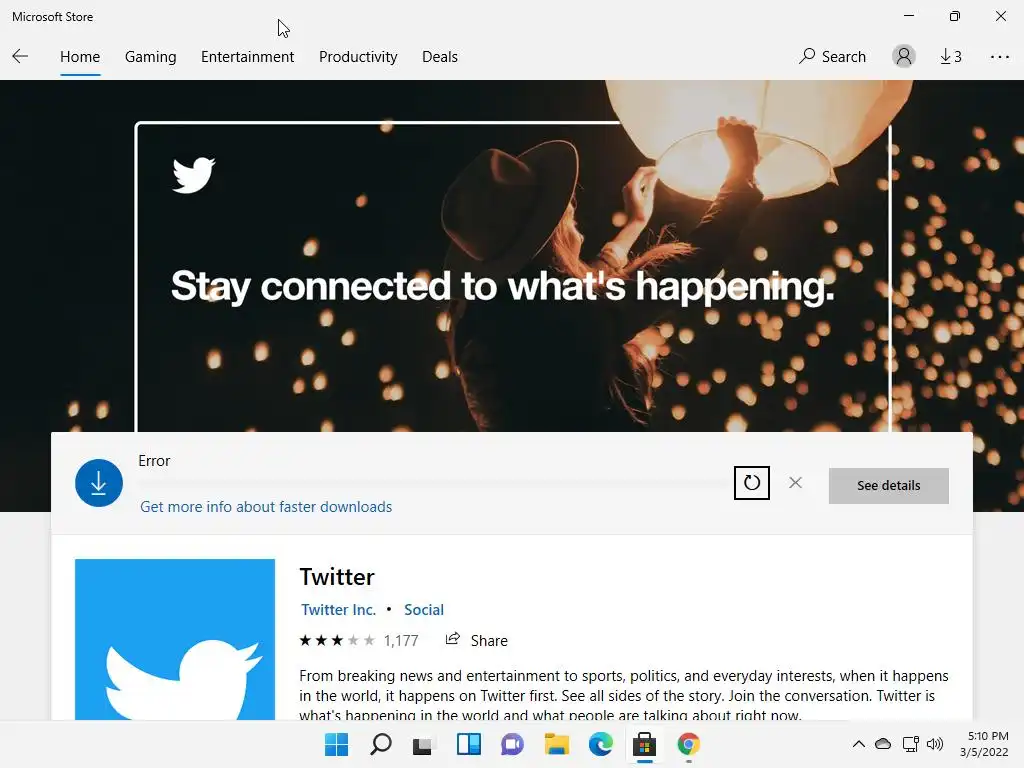This screenshot has width=1024, height=768.
Task: Click the error status label
Action: [x=154, y=460]
